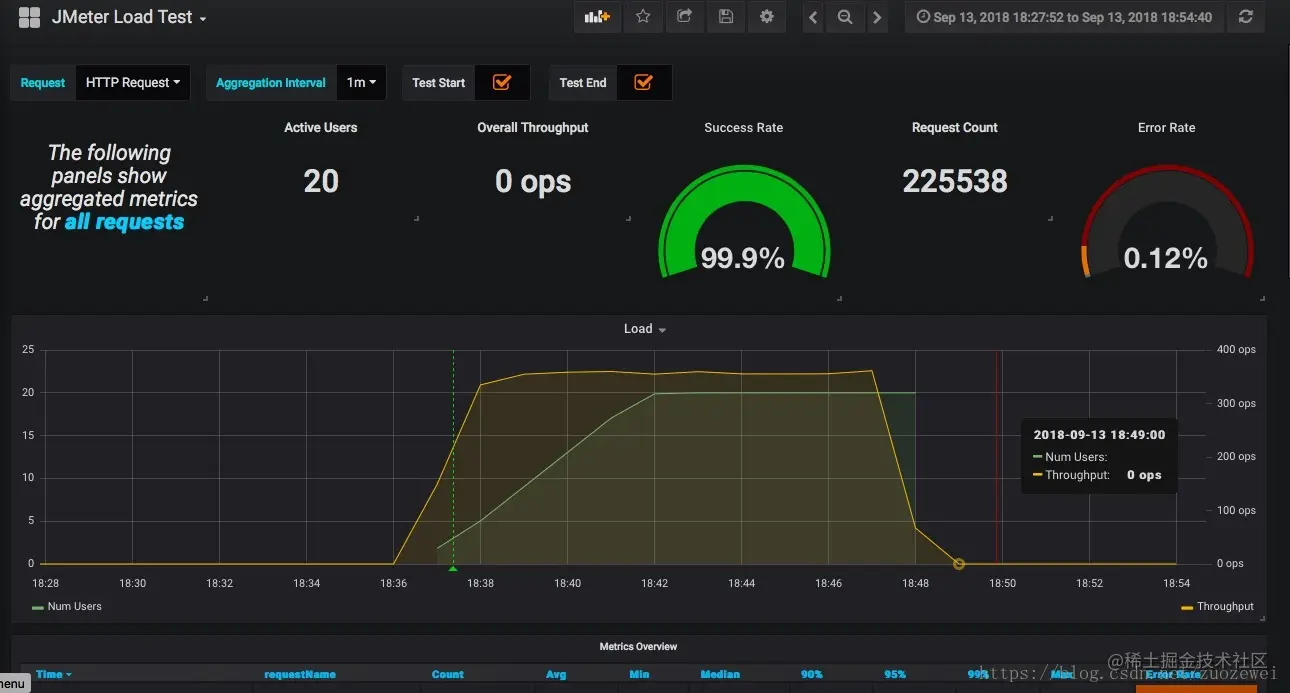Open the JMeter Load Test dashboard dropdown

pos(129,18)
